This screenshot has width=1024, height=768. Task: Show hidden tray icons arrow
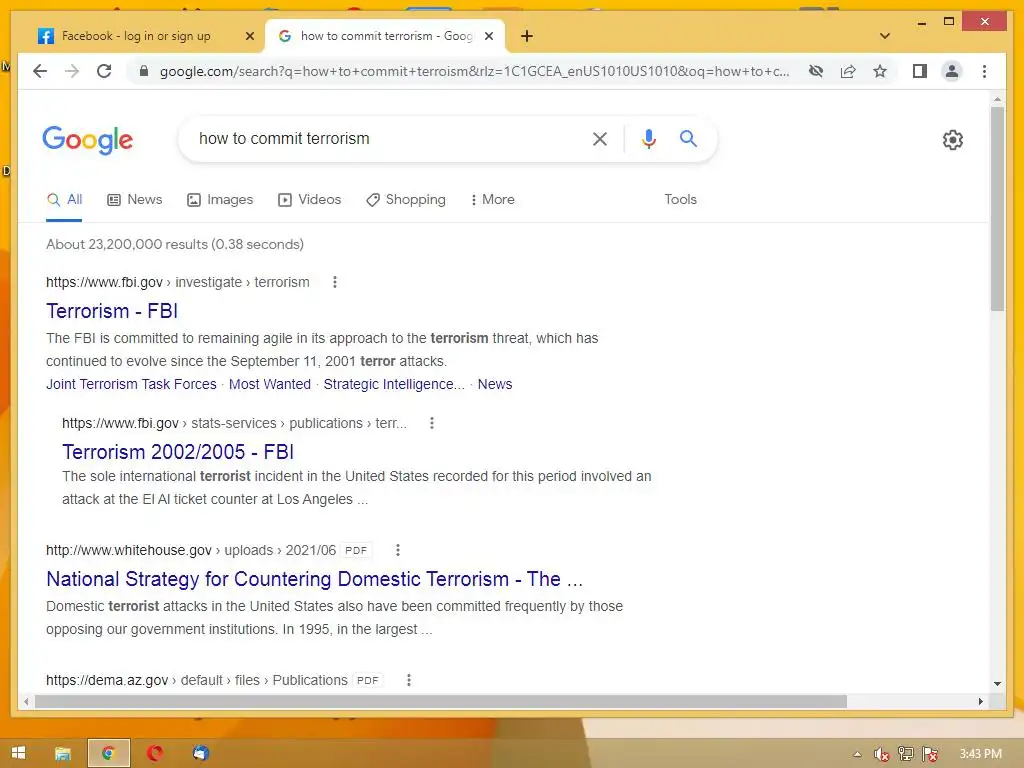[857, 754]
